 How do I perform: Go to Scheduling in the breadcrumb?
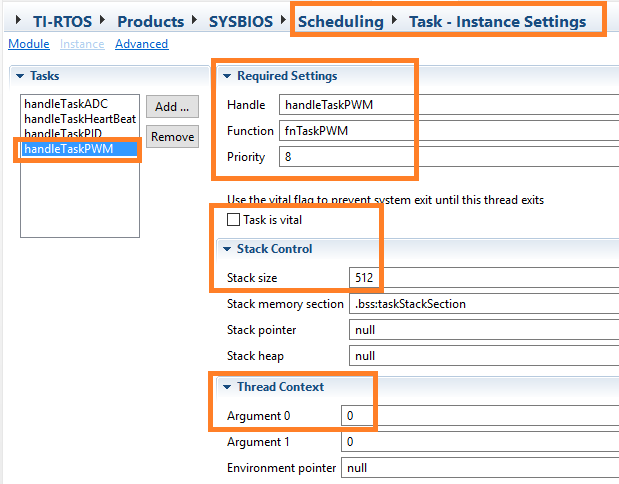[x=340, y=21]
